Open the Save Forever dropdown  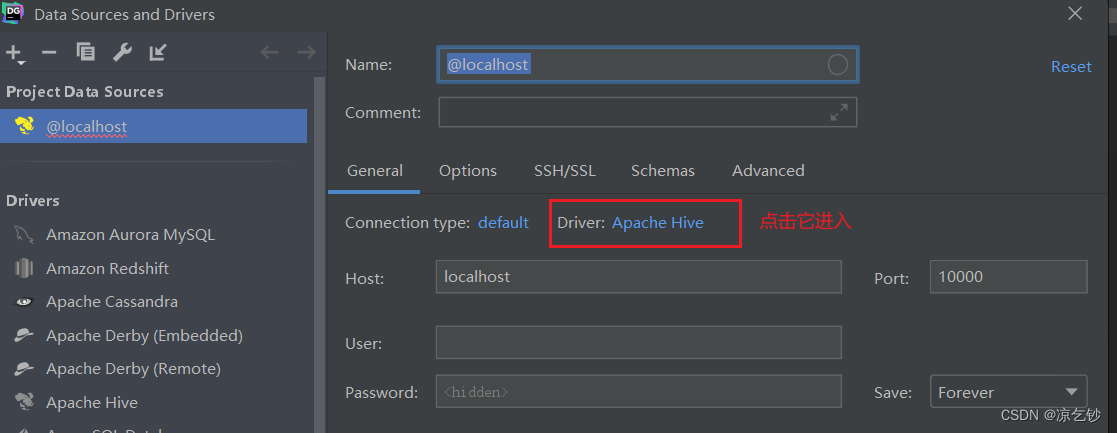click(x=1008, y=392)
